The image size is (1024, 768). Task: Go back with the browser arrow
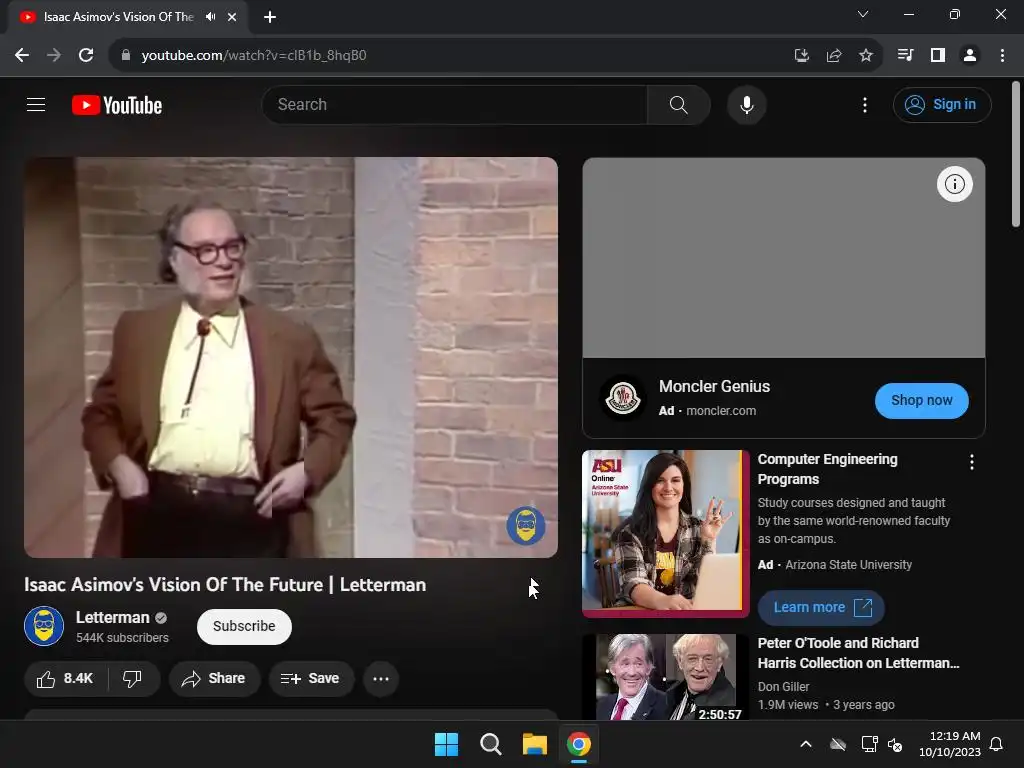pyautogui.click(x=22, y=56)
